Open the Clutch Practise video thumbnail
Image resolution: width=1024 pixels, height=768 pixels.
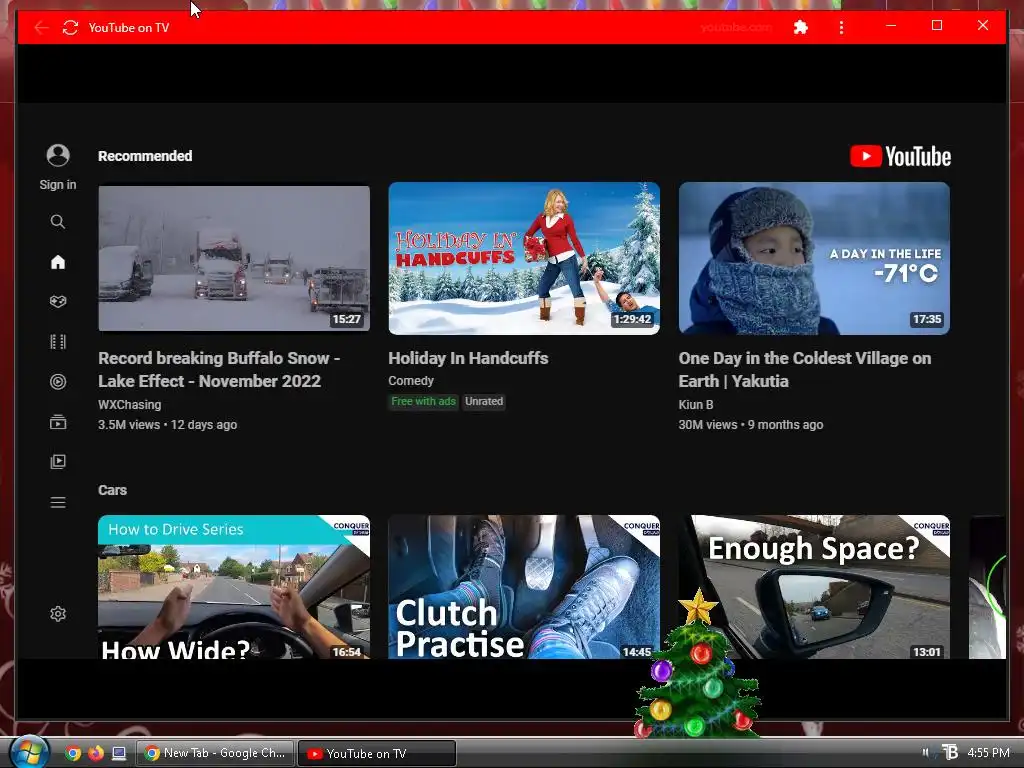[524, 586]
